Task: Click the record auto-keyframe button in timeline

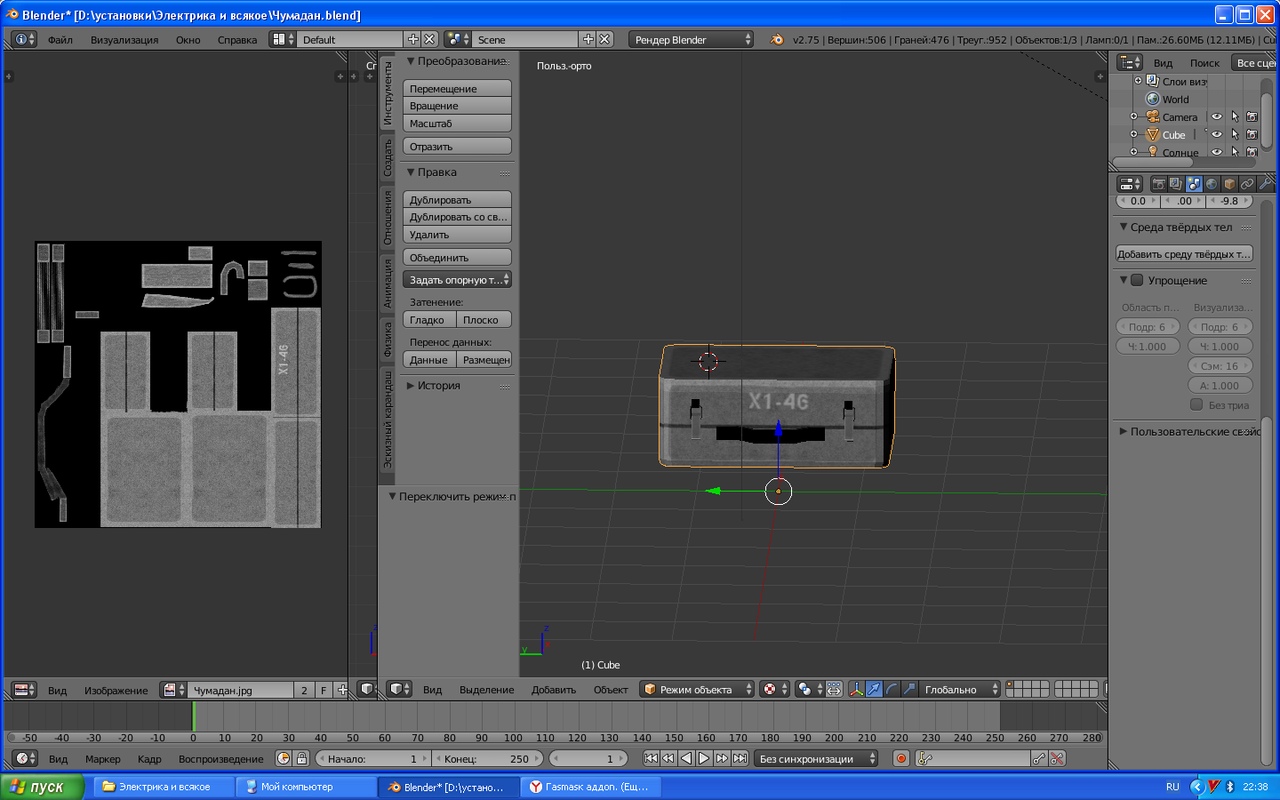Action: tap(900, 759)
